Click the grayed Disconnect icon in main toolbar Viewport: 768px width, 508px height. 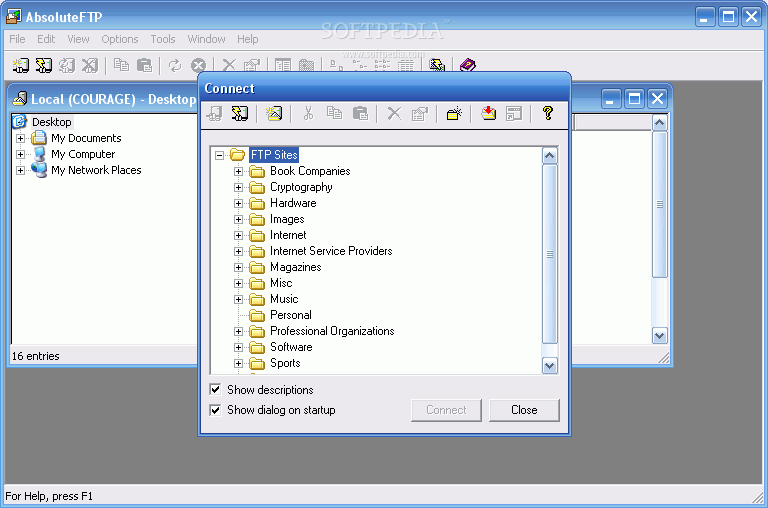(x=90, y=65)
